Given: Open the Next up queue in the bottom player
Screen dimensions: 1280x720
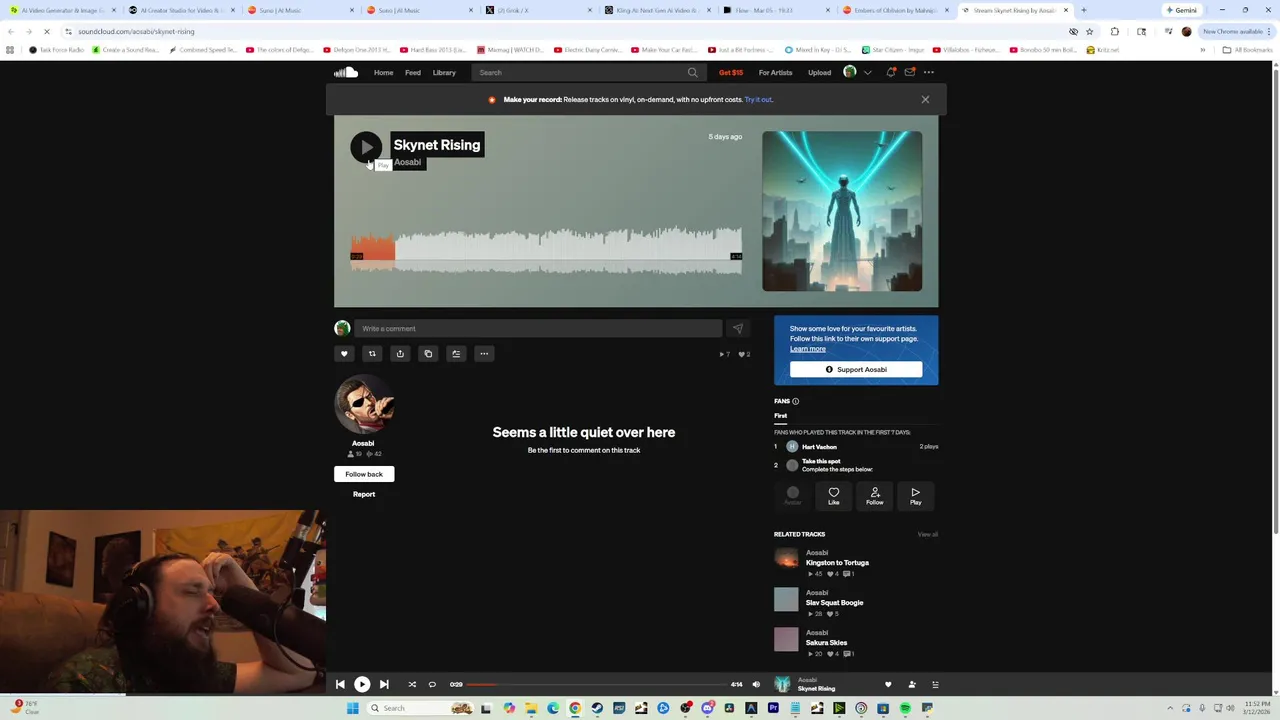Looking at the screenshot, I should [x=935, y=684].
